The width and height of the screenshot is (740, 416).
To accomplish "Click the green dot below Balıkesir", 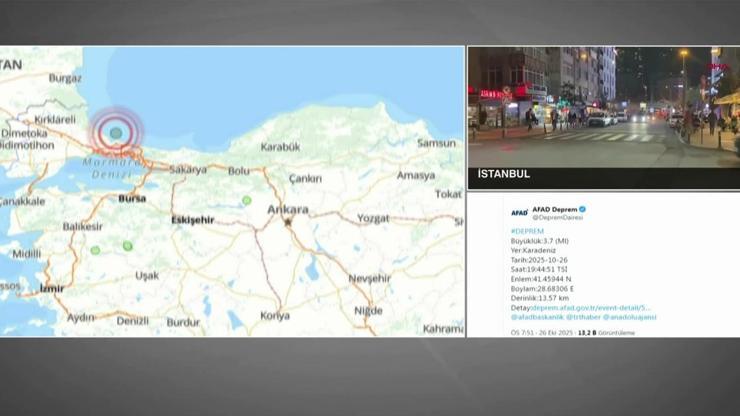I will coord(95,250).
